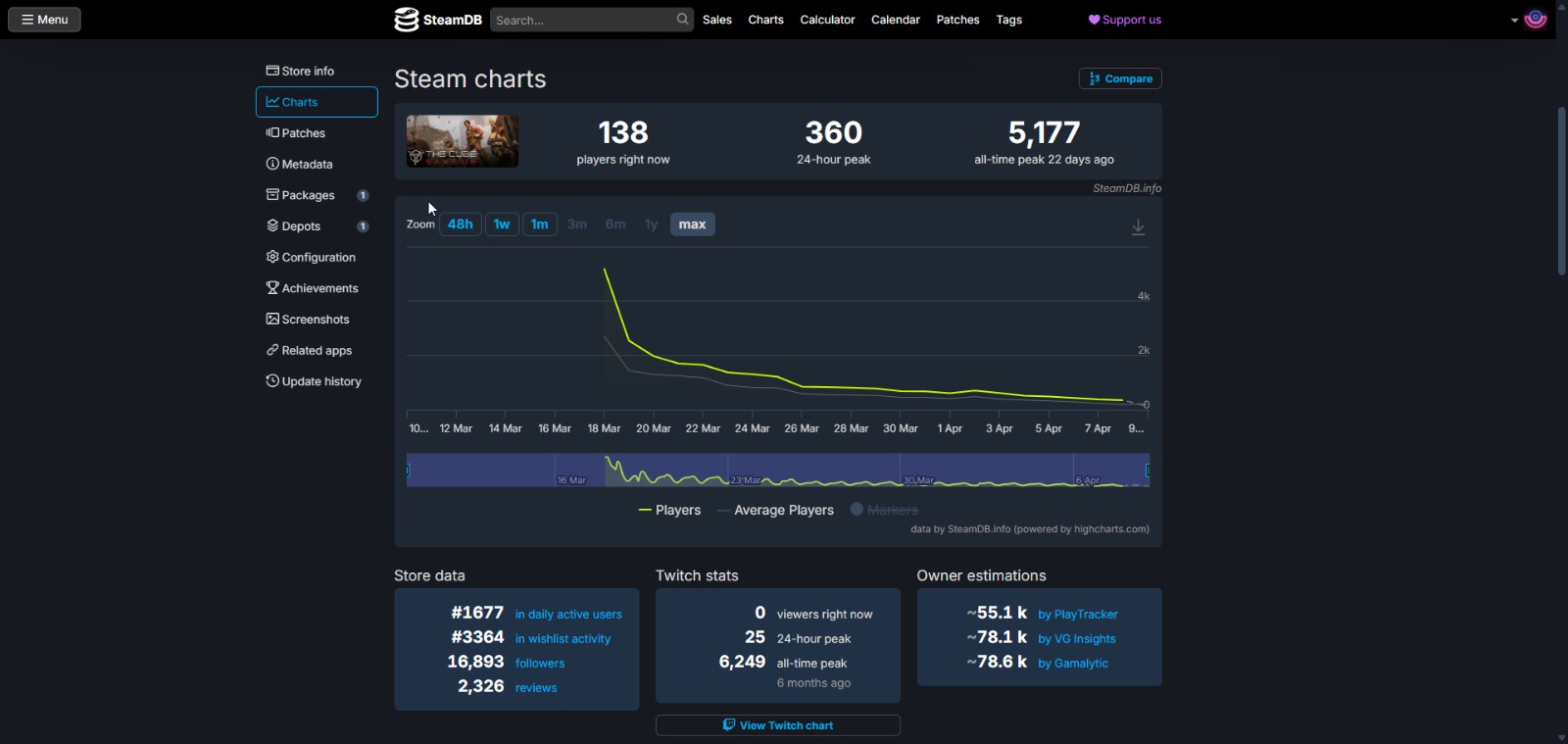The height and width of the screenshot is (744, 1568).
Task: Set chart zoom to 48h
Action: tap(460, 224)
